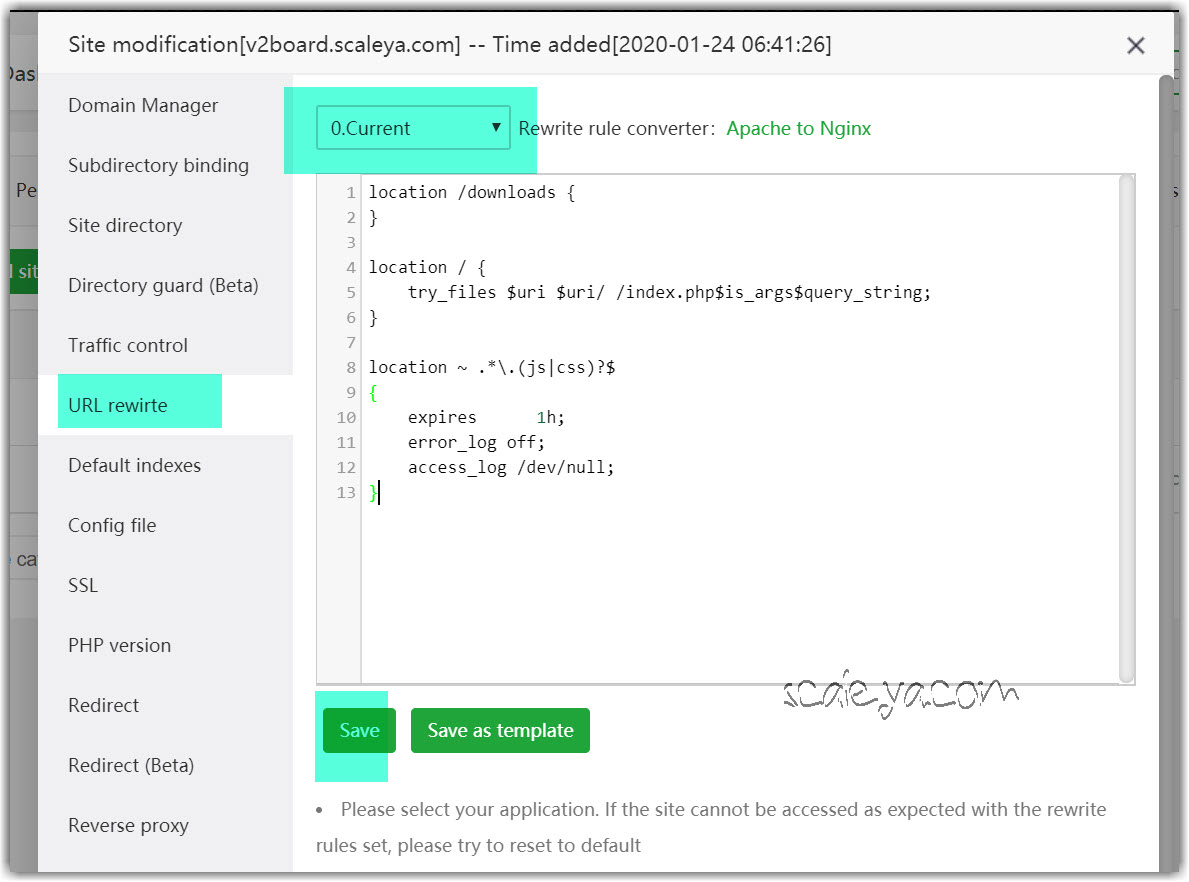Switch to PHP version tab

point(119,645)
